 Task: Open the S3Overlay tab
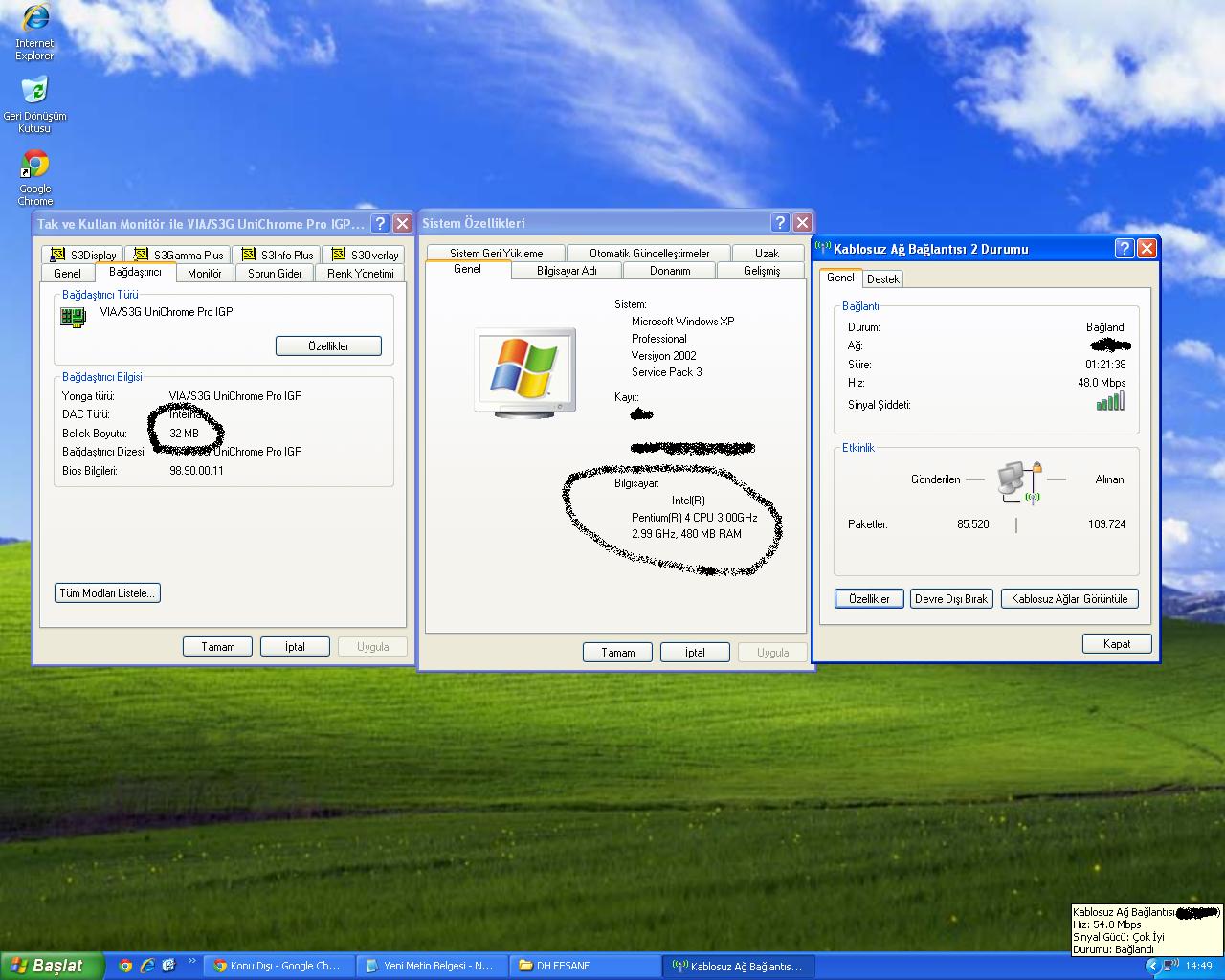363,255
